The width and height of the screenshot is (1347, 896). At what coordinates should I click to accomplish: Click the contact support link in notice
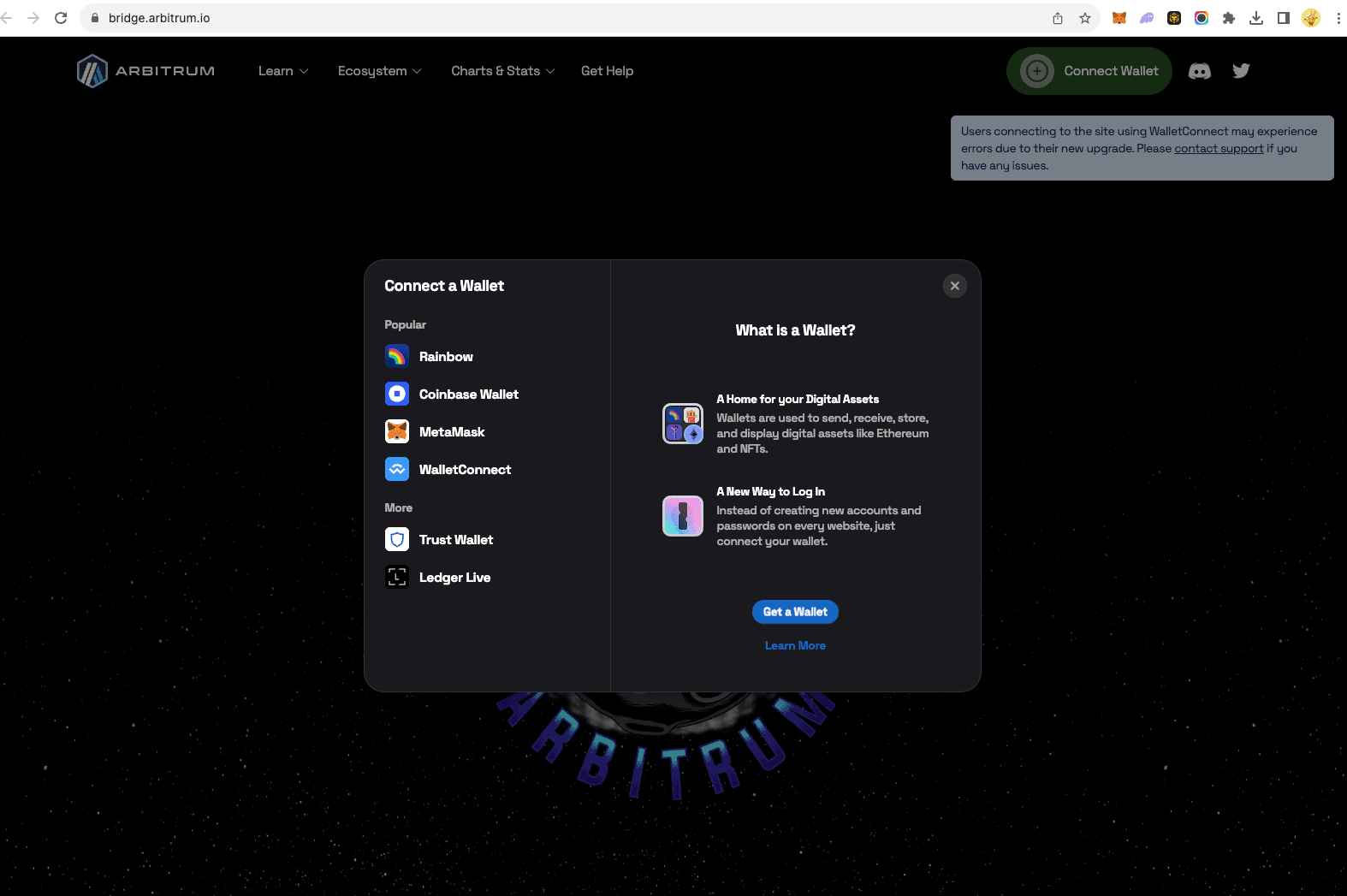tap(1219, 149)
